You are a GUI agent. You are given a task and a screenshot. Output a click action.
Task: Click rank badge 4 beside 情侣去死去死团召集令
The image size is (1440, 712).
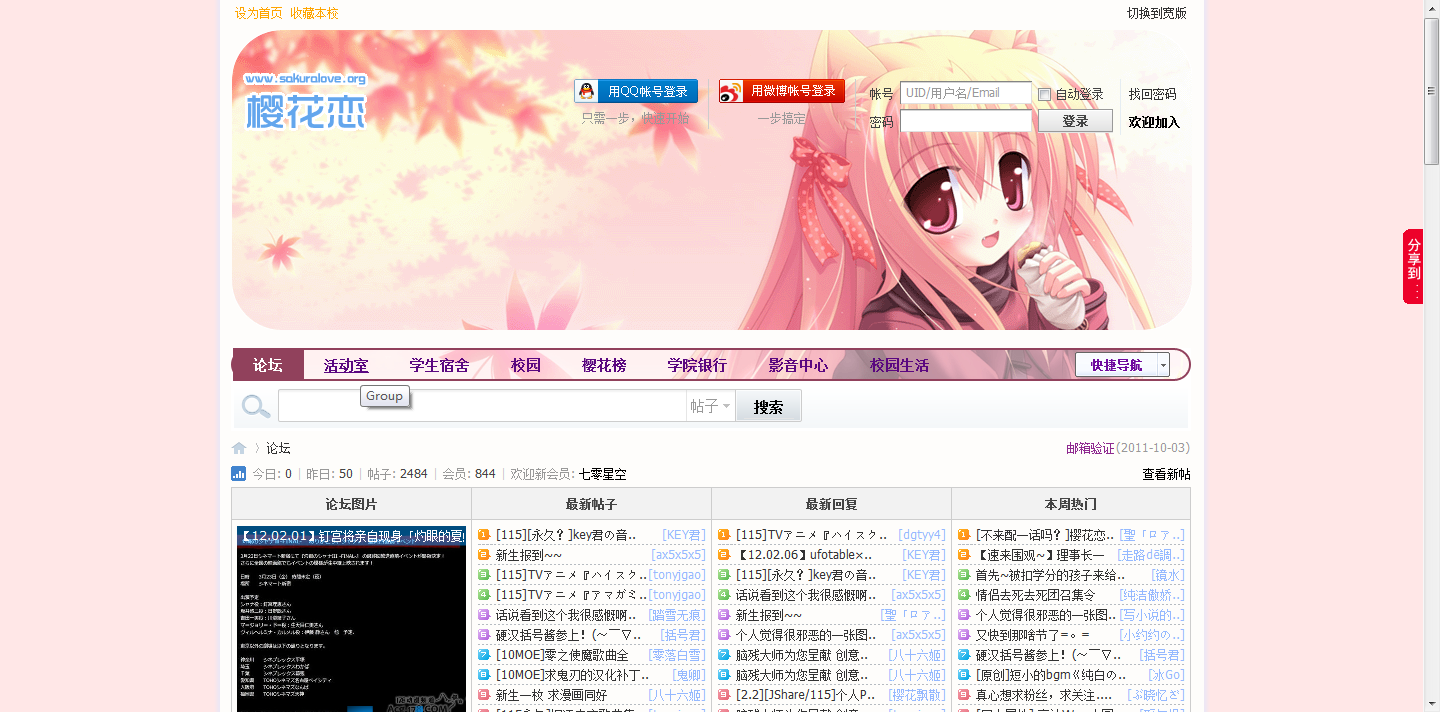(964, 595)
